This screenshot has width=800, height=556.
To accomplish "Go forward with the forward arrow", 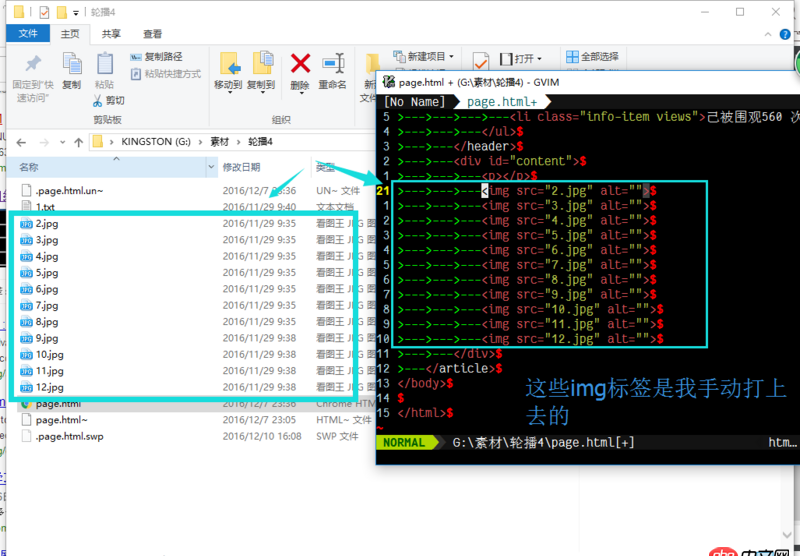I will click(44, 142).
